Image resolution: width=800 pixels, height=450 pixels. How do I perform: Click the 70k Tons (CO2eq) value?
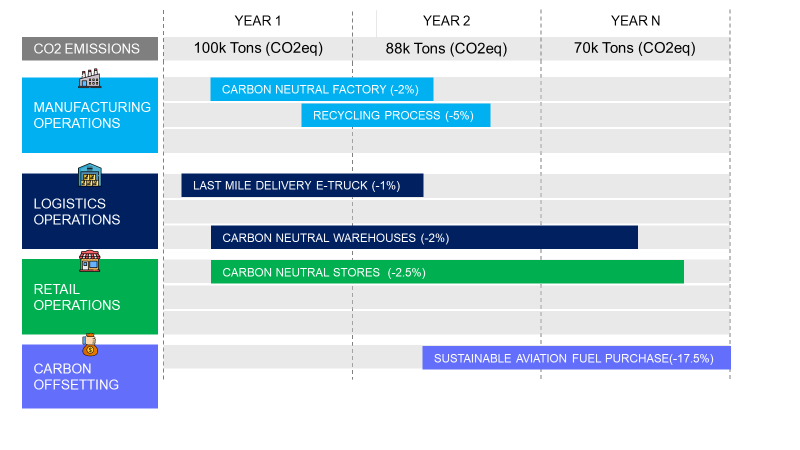(635, 48)
